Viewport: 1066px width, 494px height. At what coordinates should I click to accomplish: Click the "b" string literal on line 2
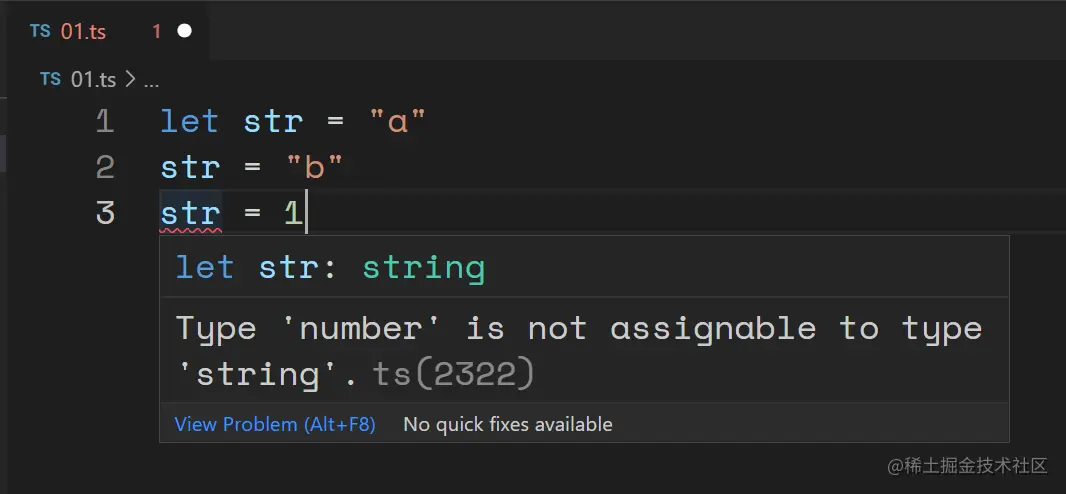(x=315, y=167)
